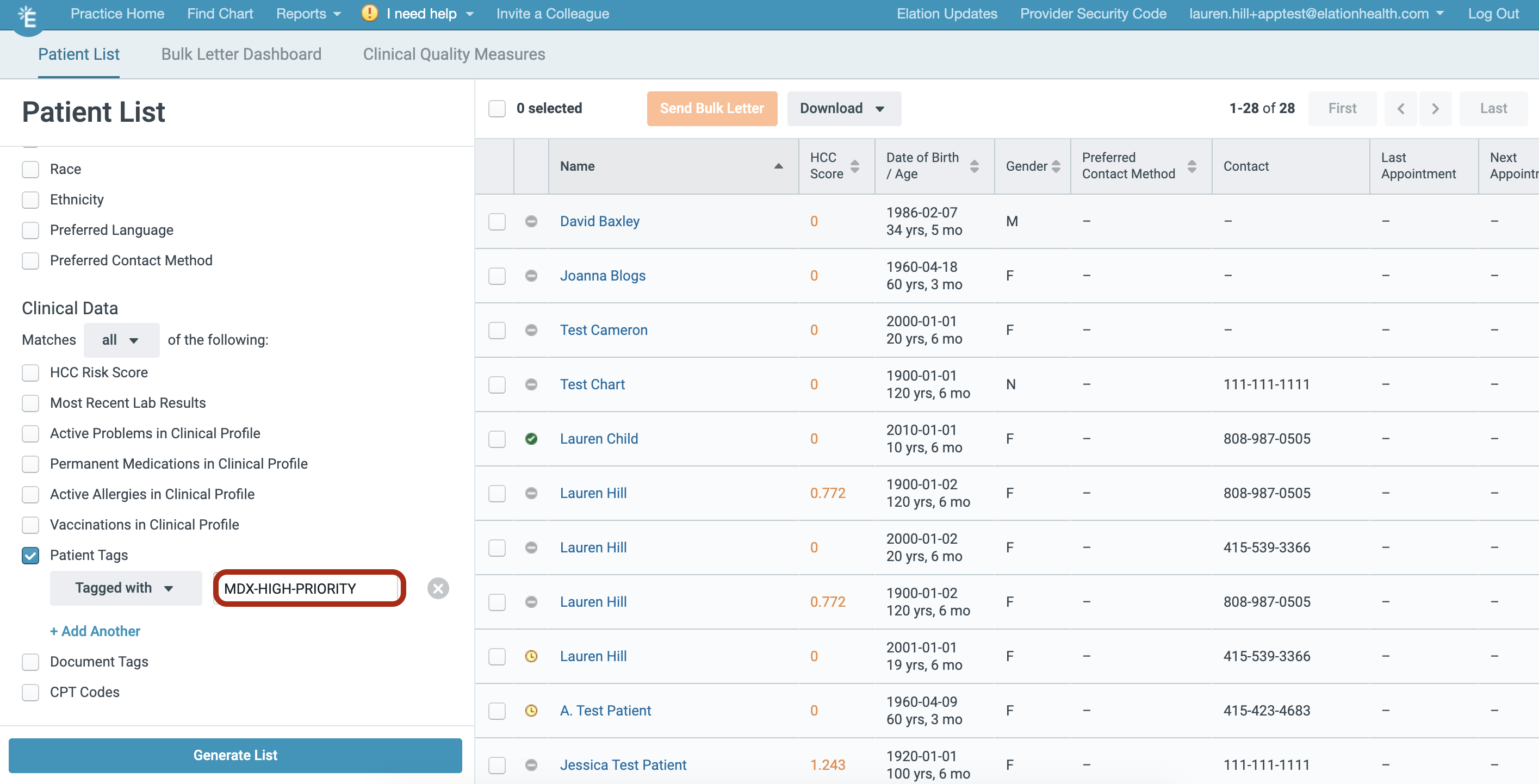Switch to Bulk Letter Dashboard tab
Viewport: 1539px width, 784px height.
pos(241,54)
